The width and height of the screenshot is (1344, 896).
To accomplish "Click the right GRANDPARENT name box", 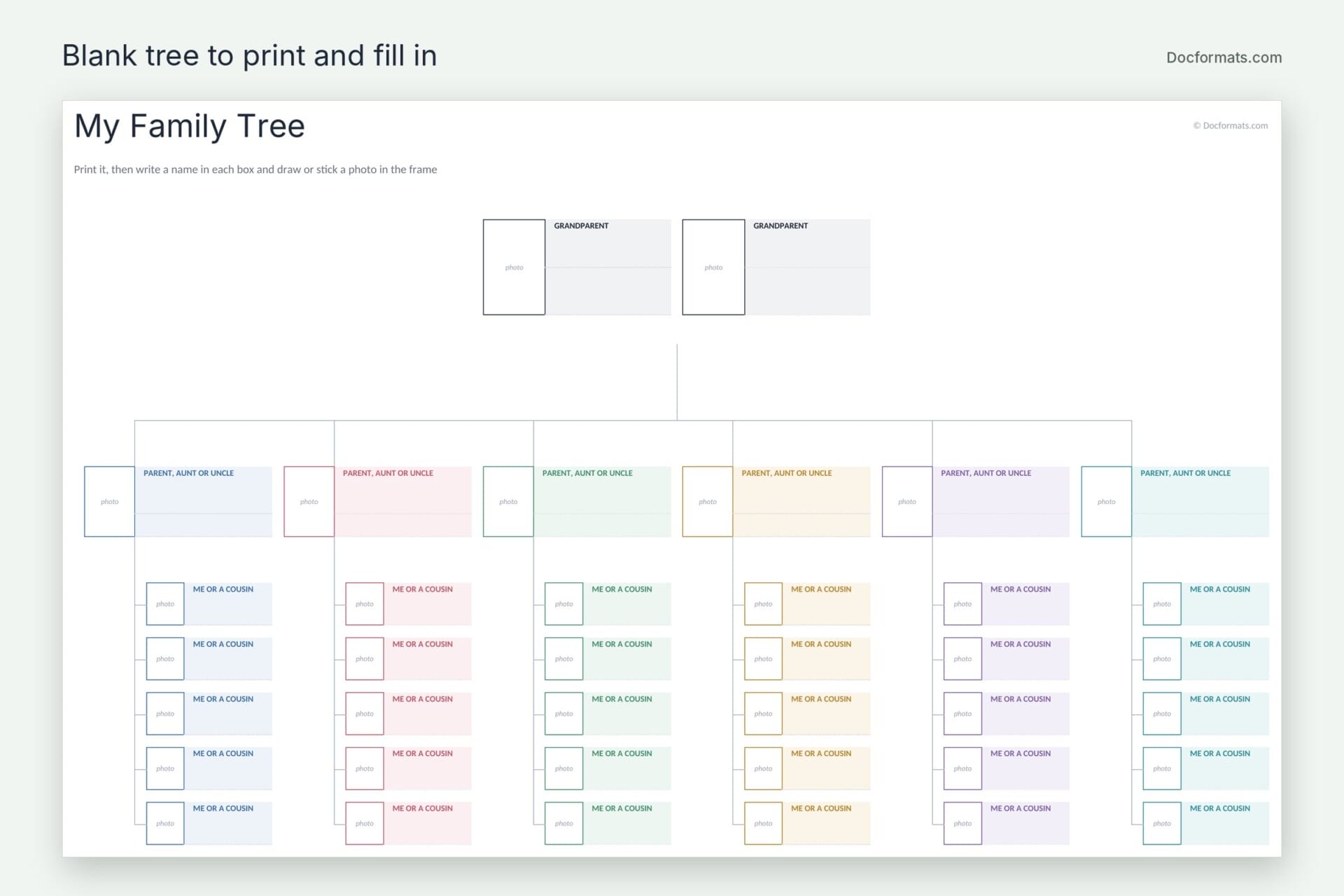I will pyautogui.click(x=807, y=267).
